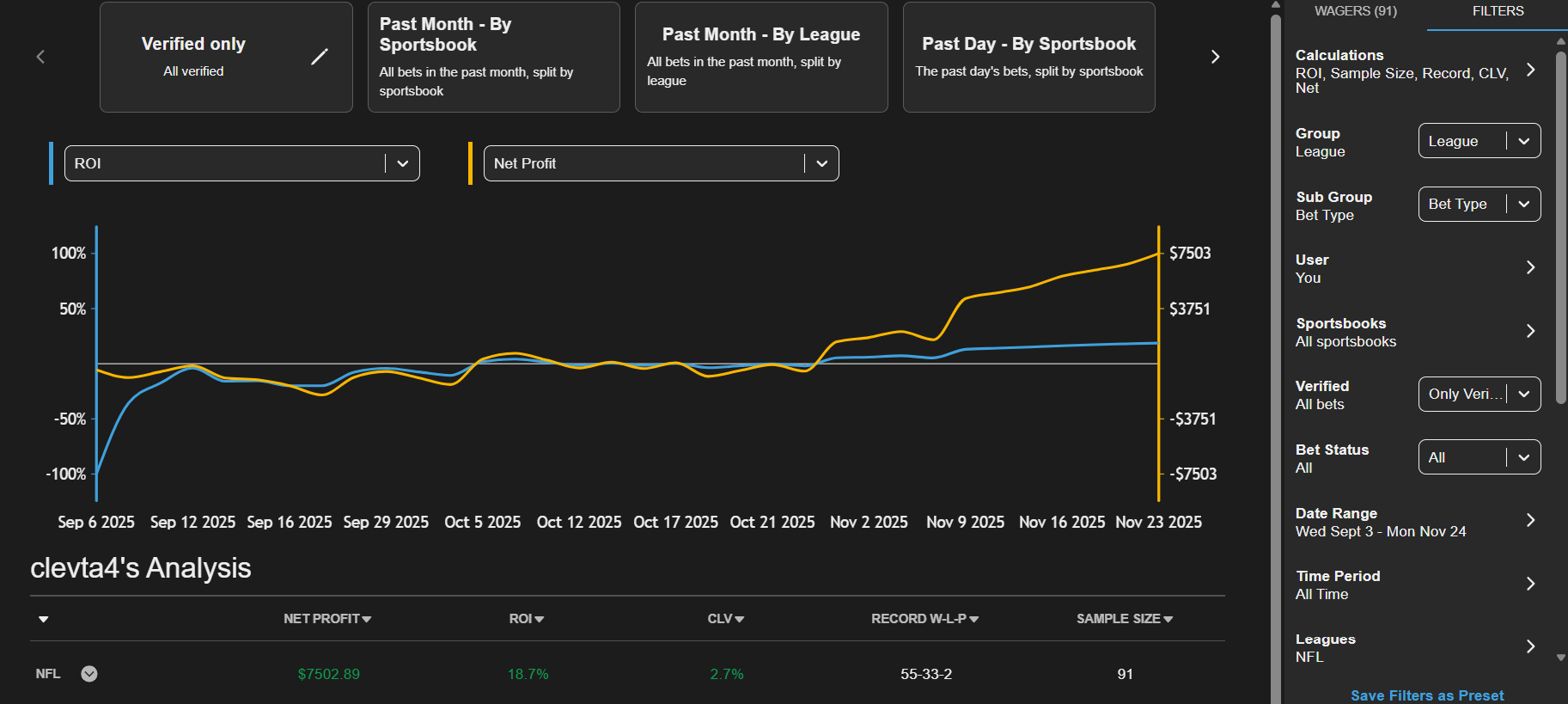Screen dimensions: 1568x704
Task: Click the pencil edit icon on Verified only preset
Action: [x=319, y=57]
